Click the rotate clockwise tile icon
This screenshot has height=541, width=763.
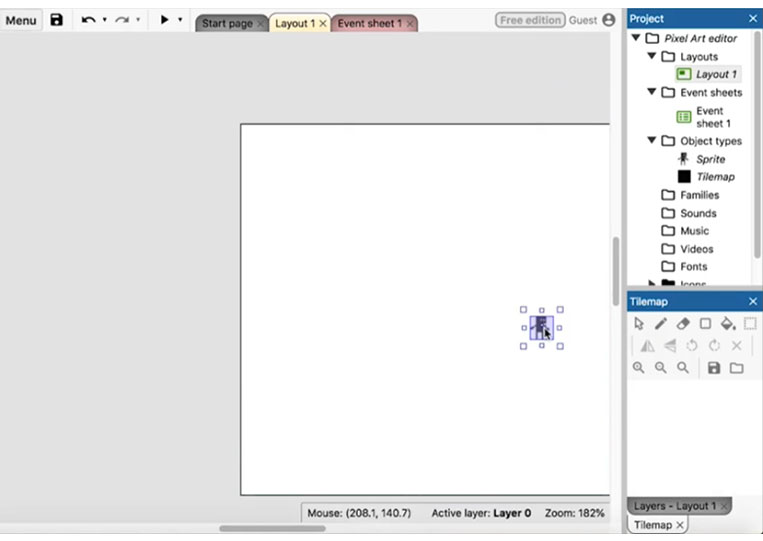714,346
